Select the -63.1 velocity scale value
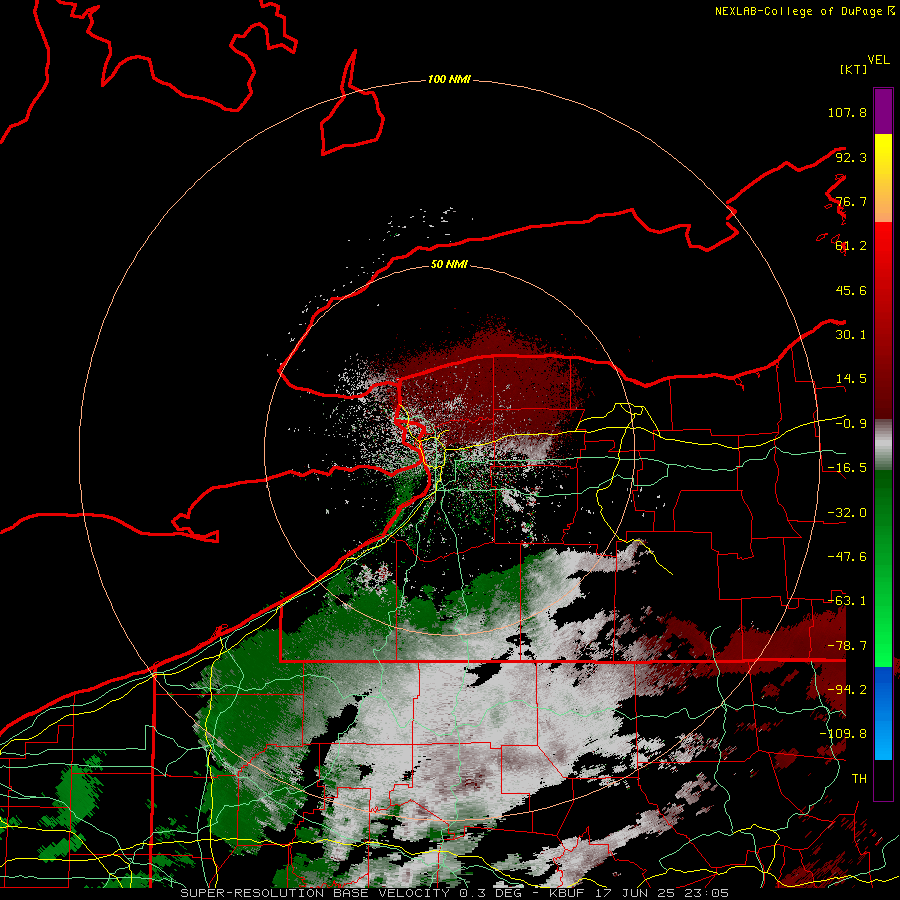The width and height of the screenshot is (900, 900). (x=847, y=601)
